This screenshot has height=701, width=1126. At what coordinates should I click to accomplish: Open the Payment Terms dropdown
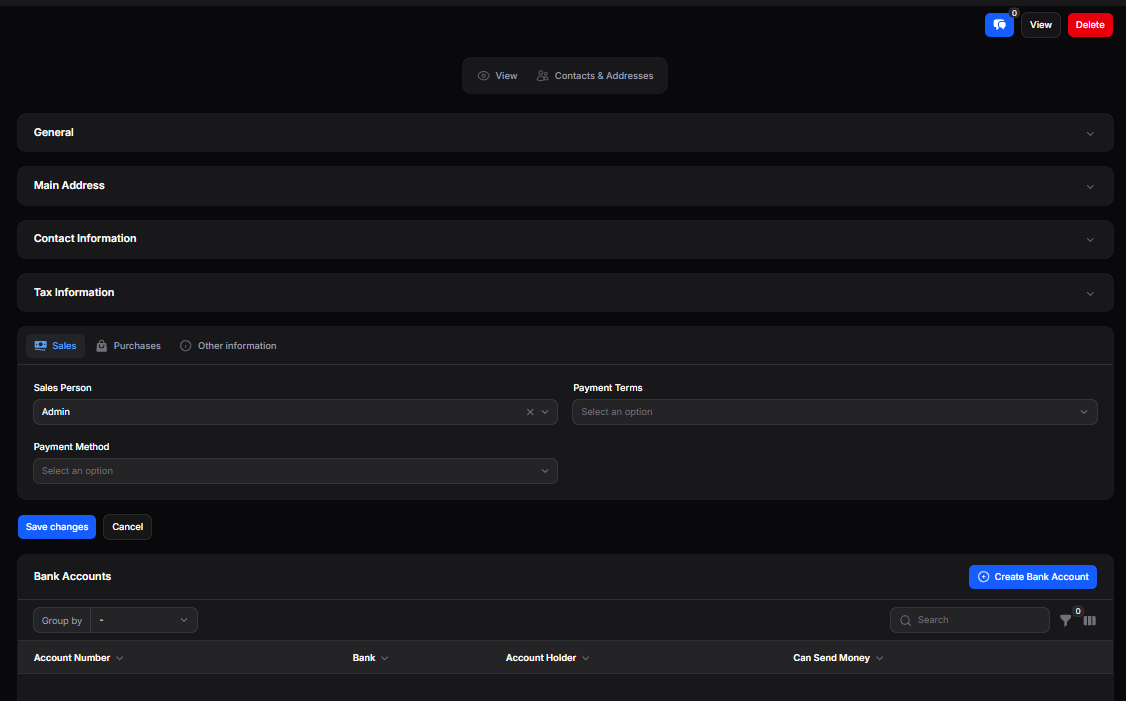[x=834, y=412]
